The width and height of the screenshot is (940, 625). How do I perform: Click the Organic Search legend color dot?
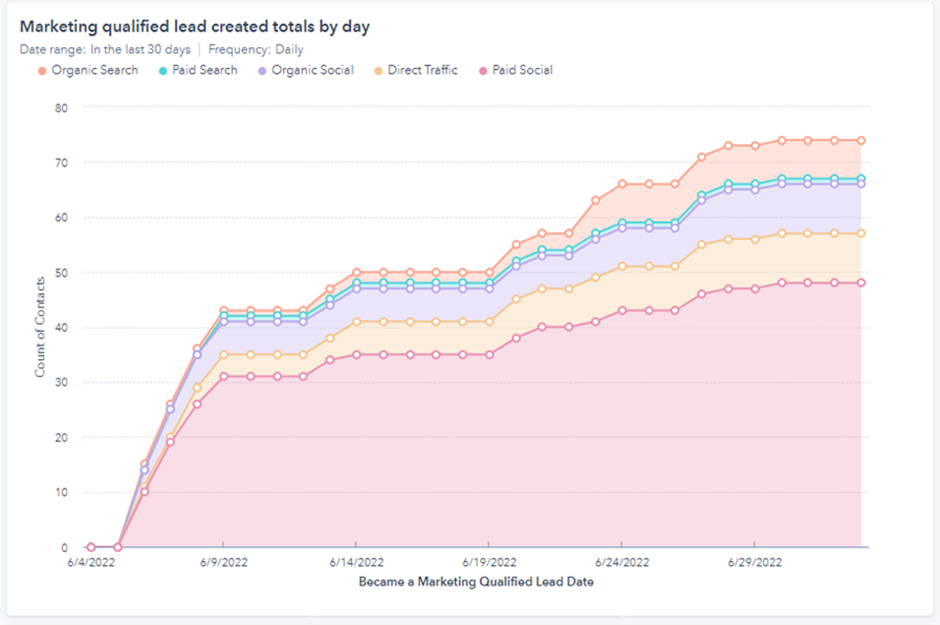[42, 71]
